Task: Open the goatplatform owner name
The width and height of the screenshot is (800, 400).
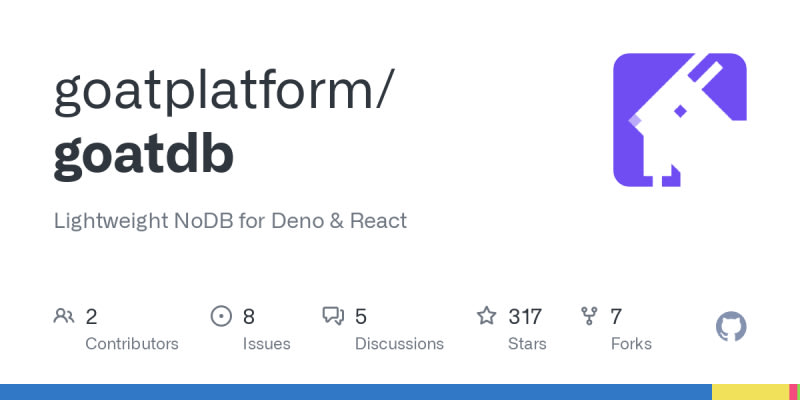Action: [223, 94]
